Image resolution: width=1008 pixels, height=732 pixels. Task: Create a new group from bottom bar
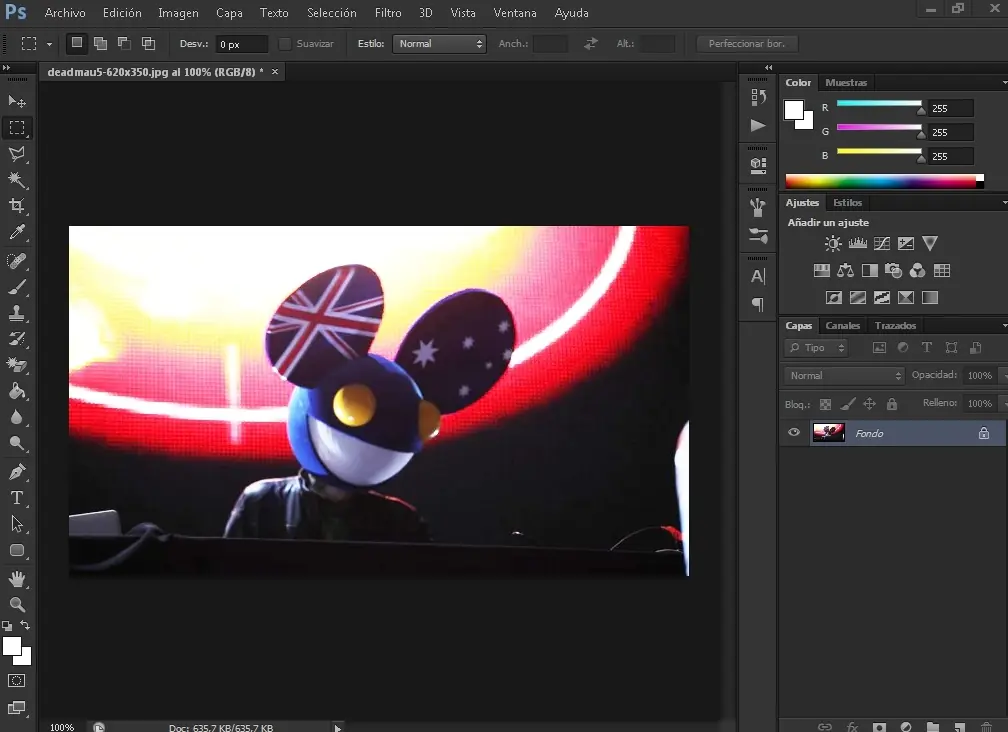point(933,727)
